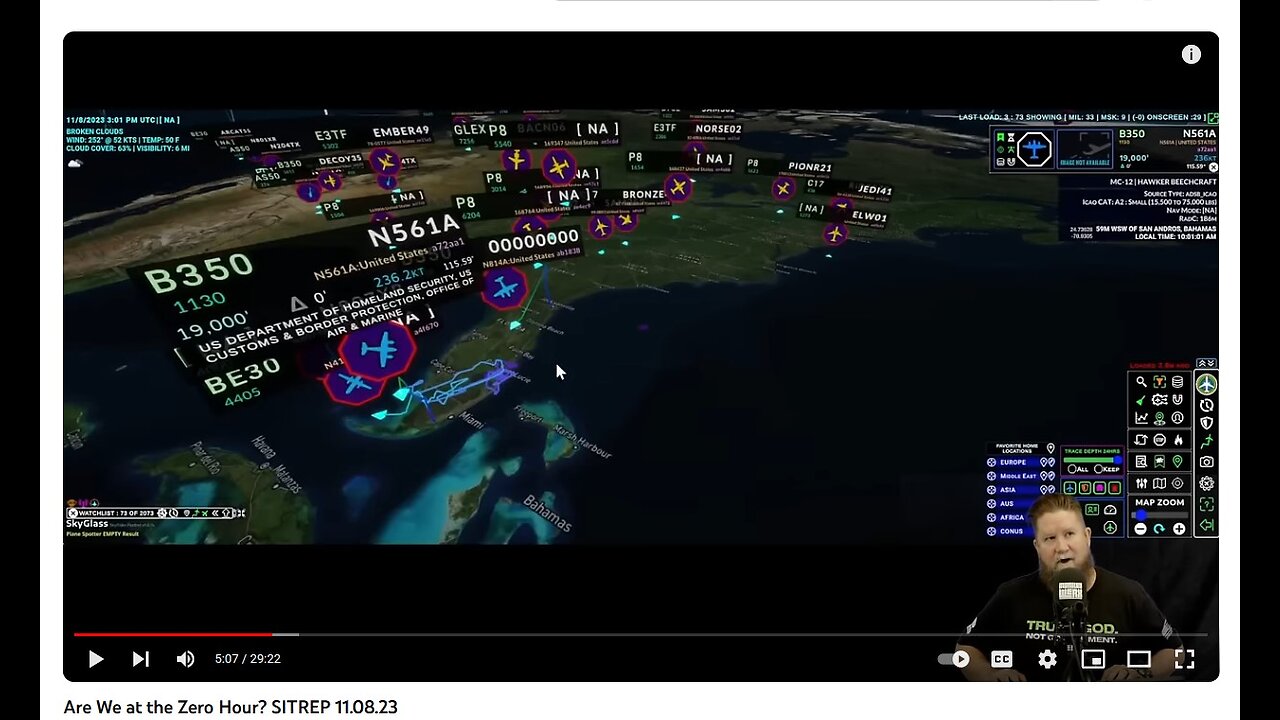Click the Bahamas label on the map
This screenshot has height=720, width=1280.
(548, 511)
